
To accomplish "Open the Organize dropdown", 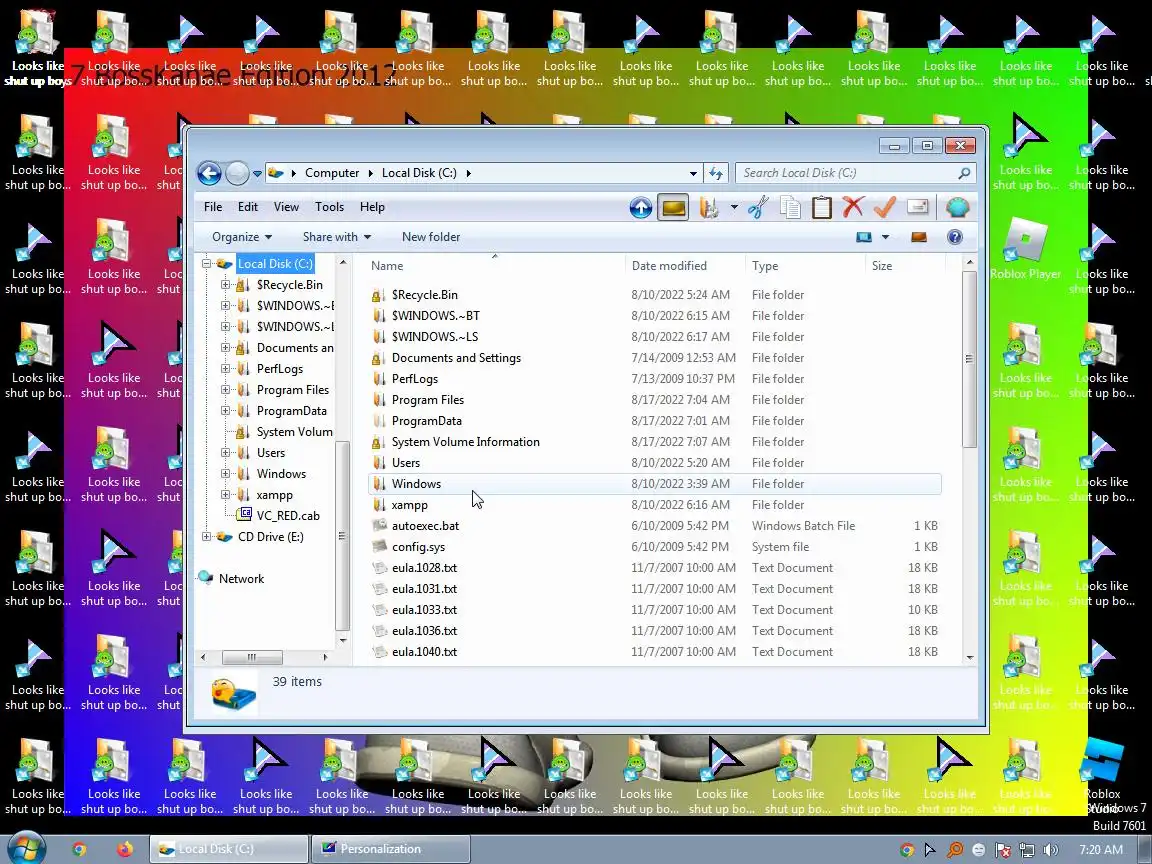I will click(242, 237).
